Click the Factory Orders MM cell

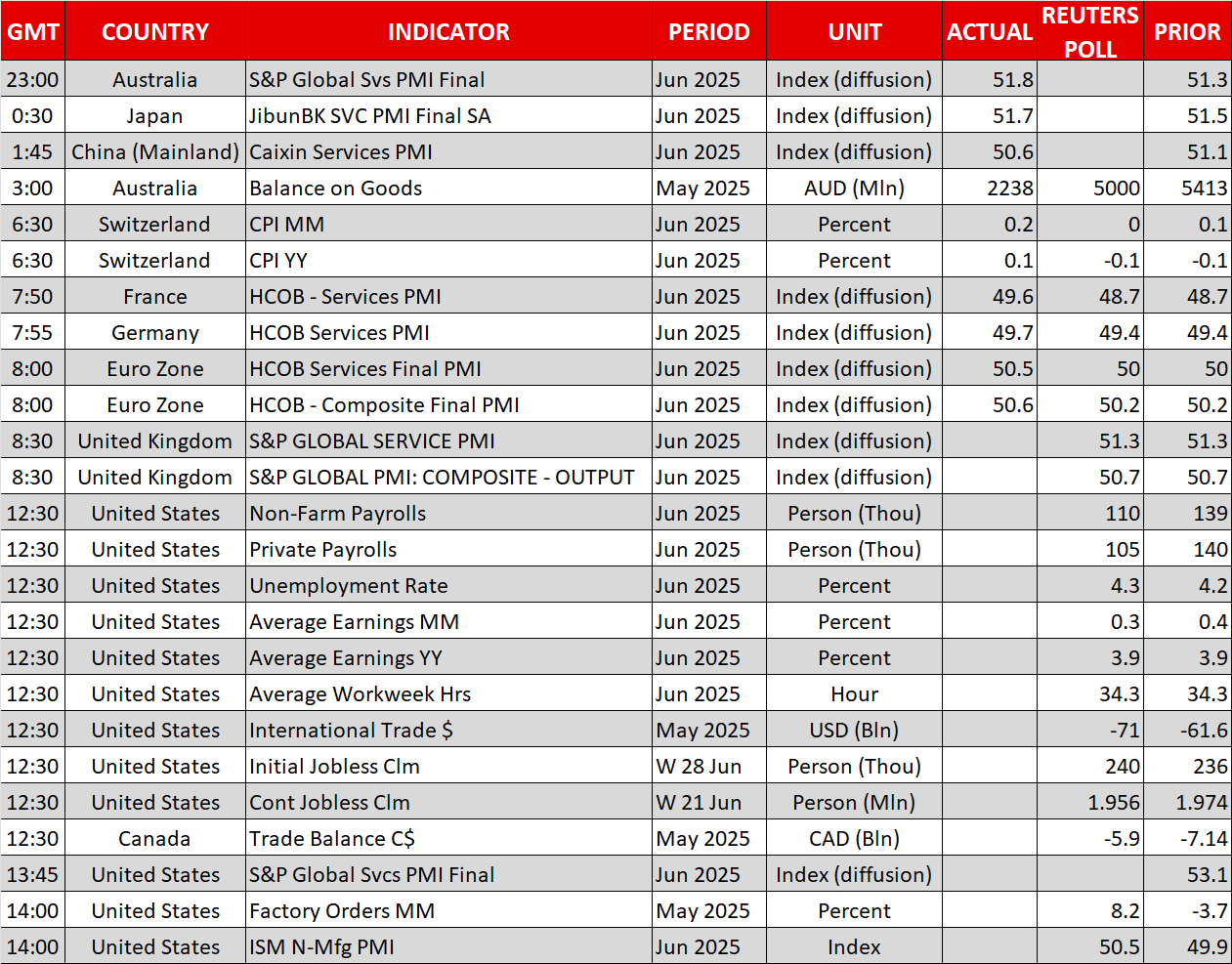pyautogui.click(x=342, y=911)
